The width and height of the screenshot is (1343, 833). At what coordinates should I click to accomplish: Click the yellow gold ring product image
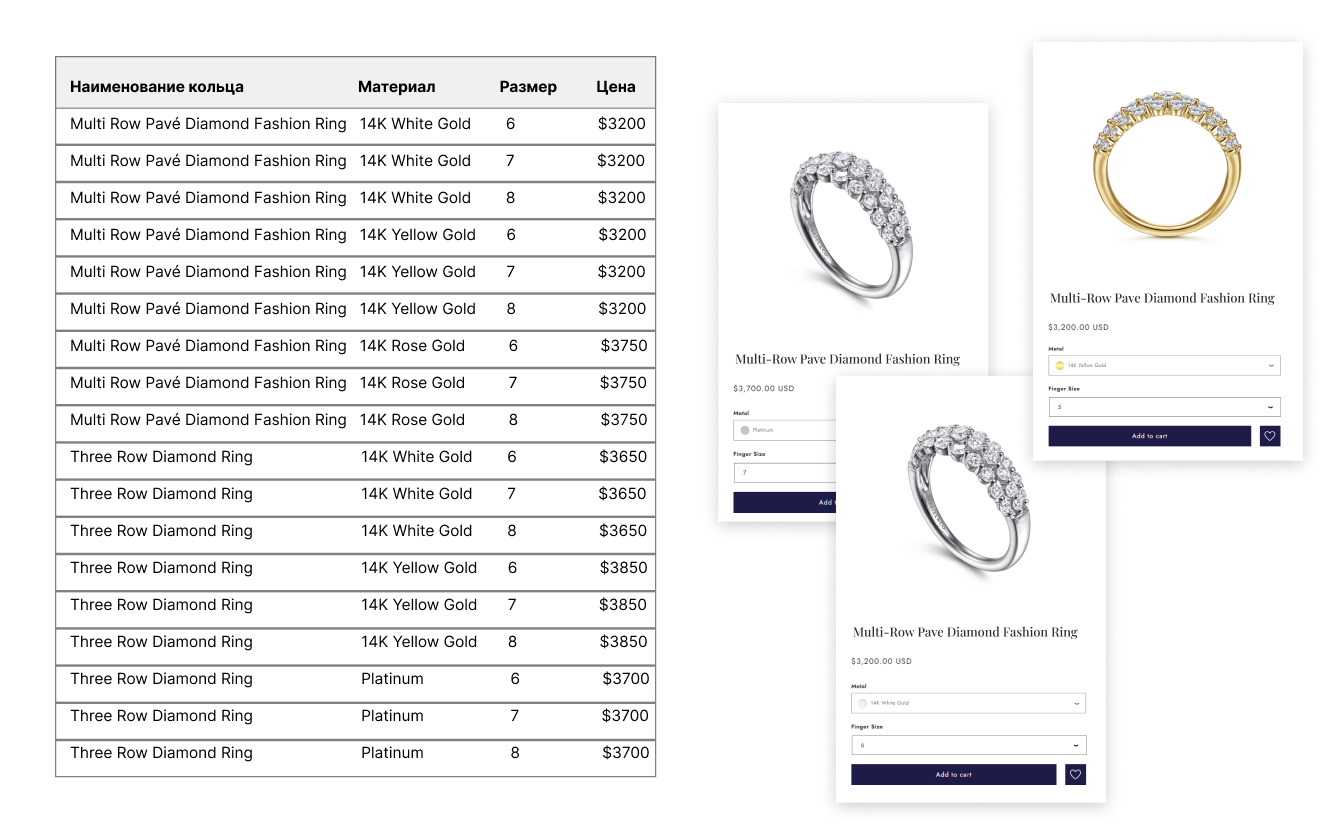click(x=1167, y=165)
